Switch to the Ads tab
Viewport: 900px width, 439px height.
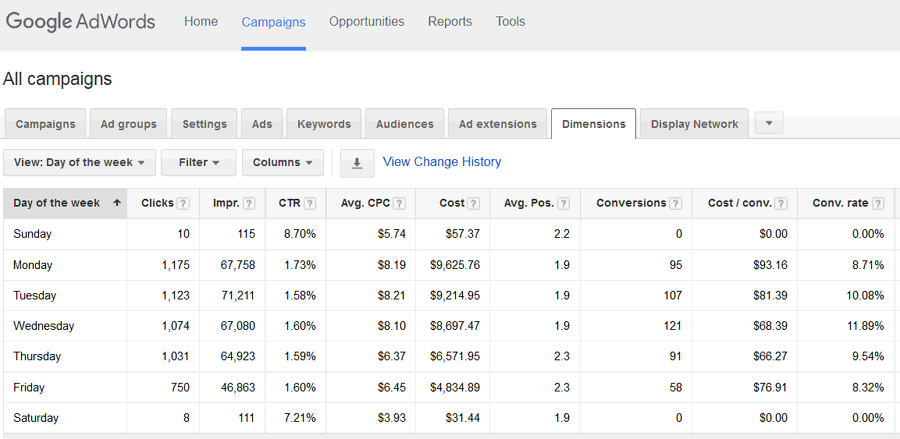(262, 124)
